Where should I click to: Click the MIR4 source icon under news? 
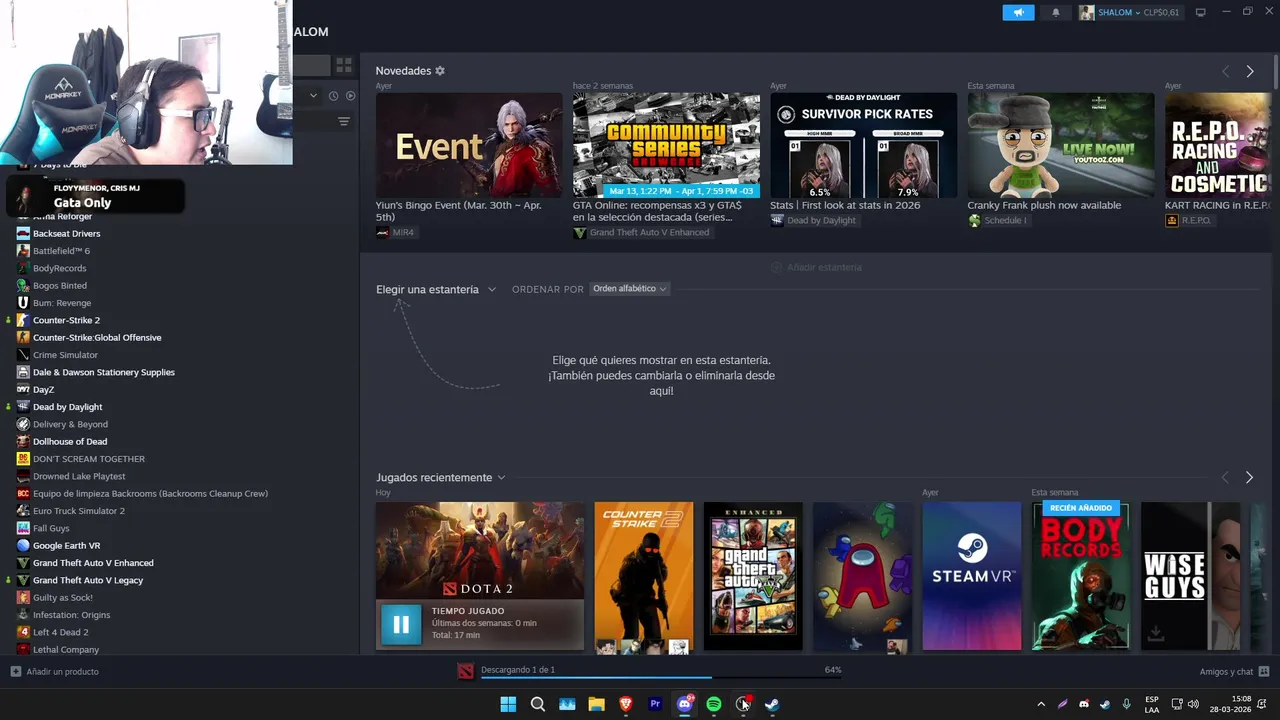[x=382, y=232]
